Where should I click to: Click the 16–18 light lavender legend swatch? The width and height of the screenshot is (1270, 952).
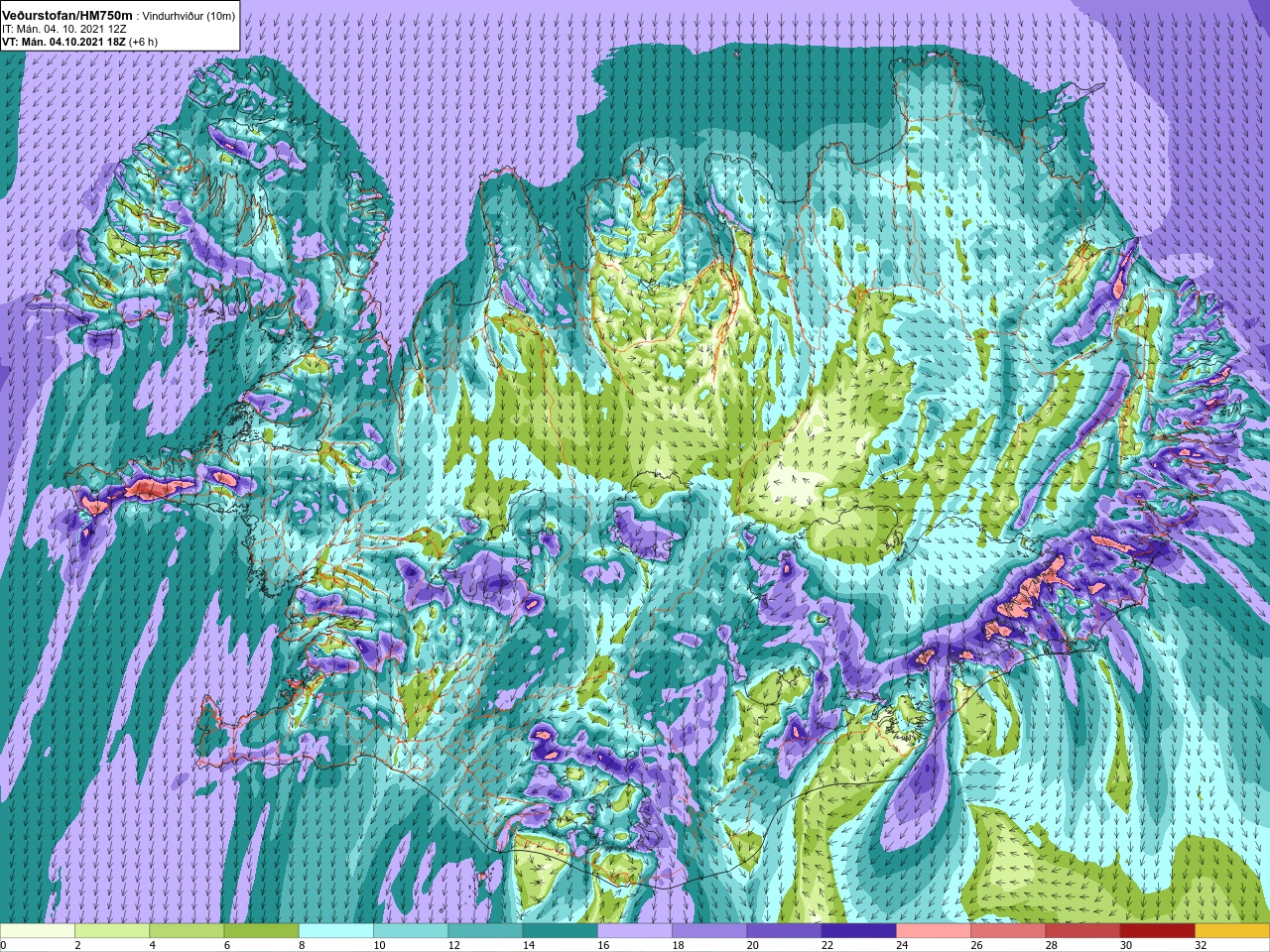pyautogui.click(x=635, y=931)
